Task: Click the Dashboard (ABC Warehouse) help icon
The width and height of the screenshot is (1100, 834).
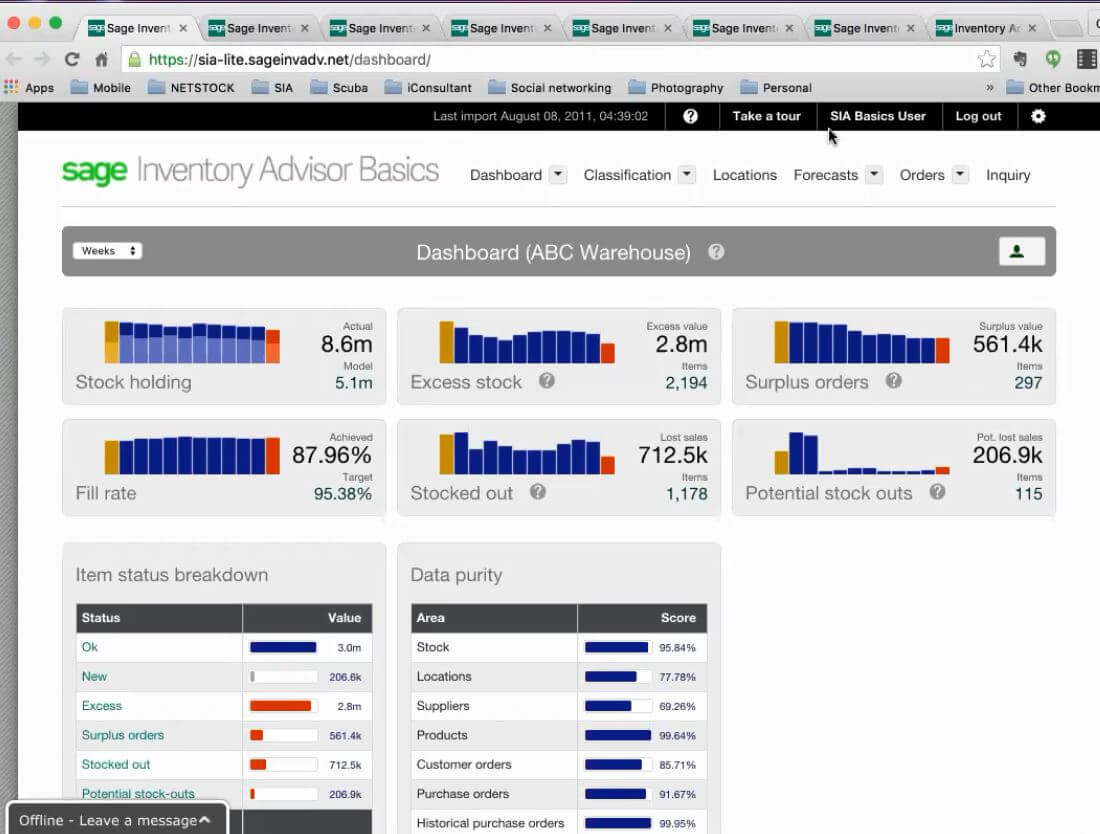Action: (716, 253)
